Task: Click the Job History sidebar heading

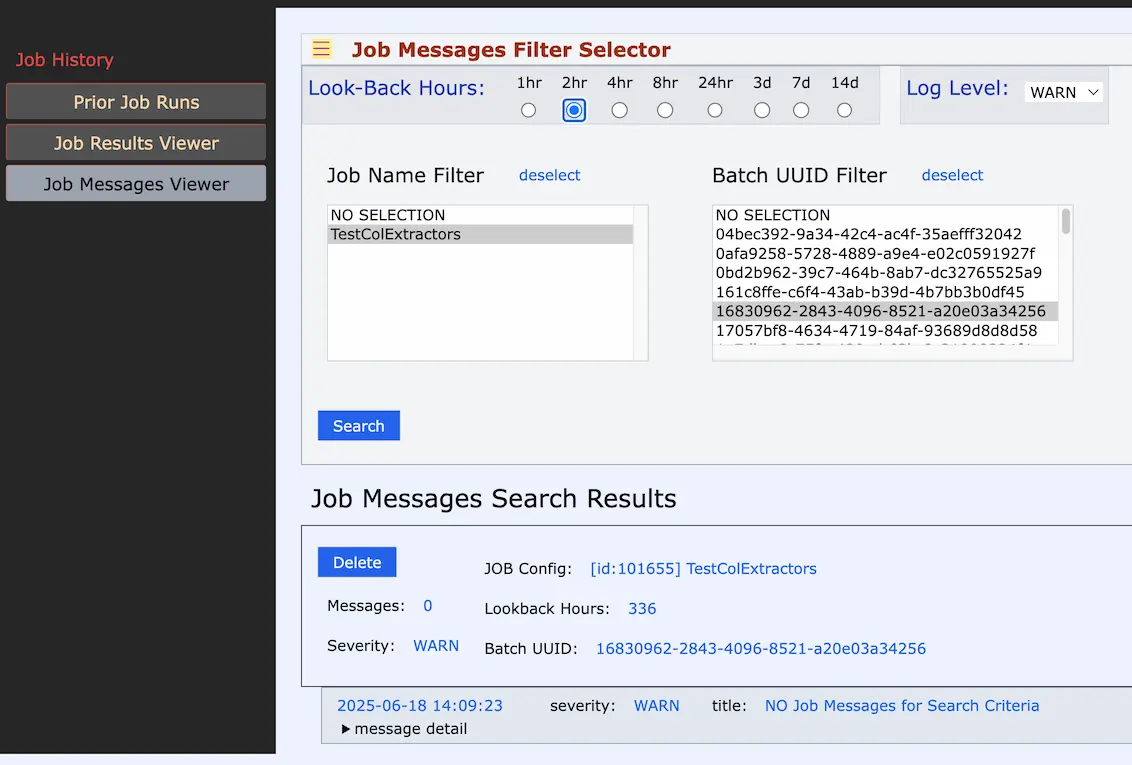Action: tap(65, 60)
